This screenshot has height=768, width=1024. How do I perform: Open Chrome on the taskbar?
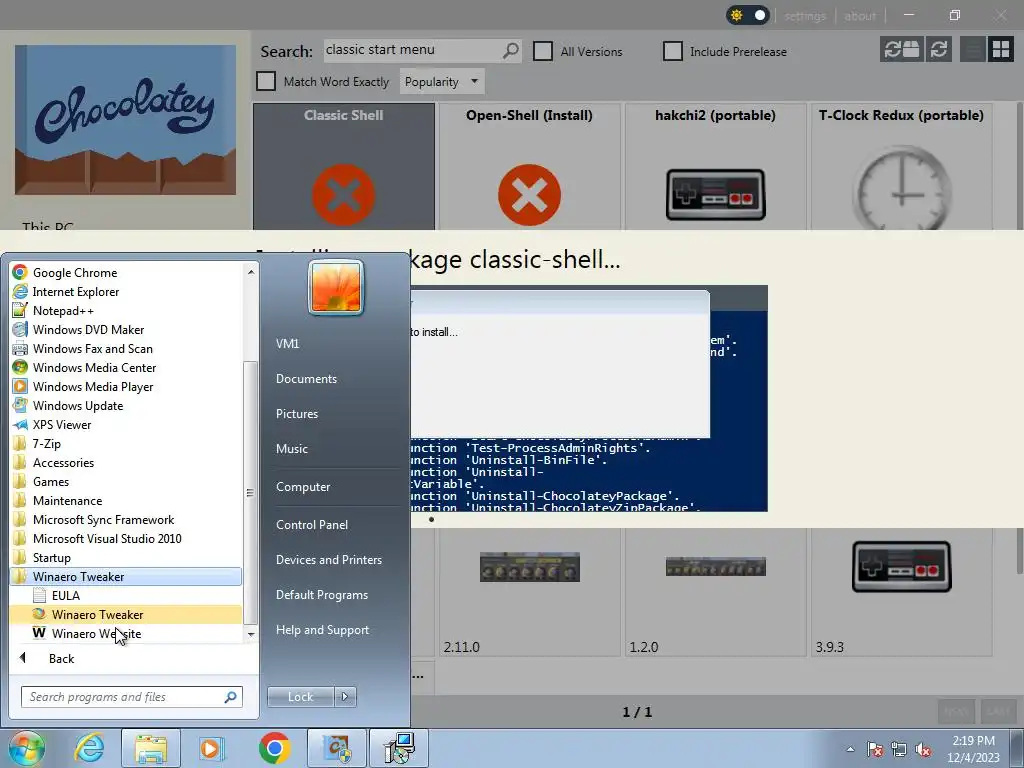pos(274,748)
